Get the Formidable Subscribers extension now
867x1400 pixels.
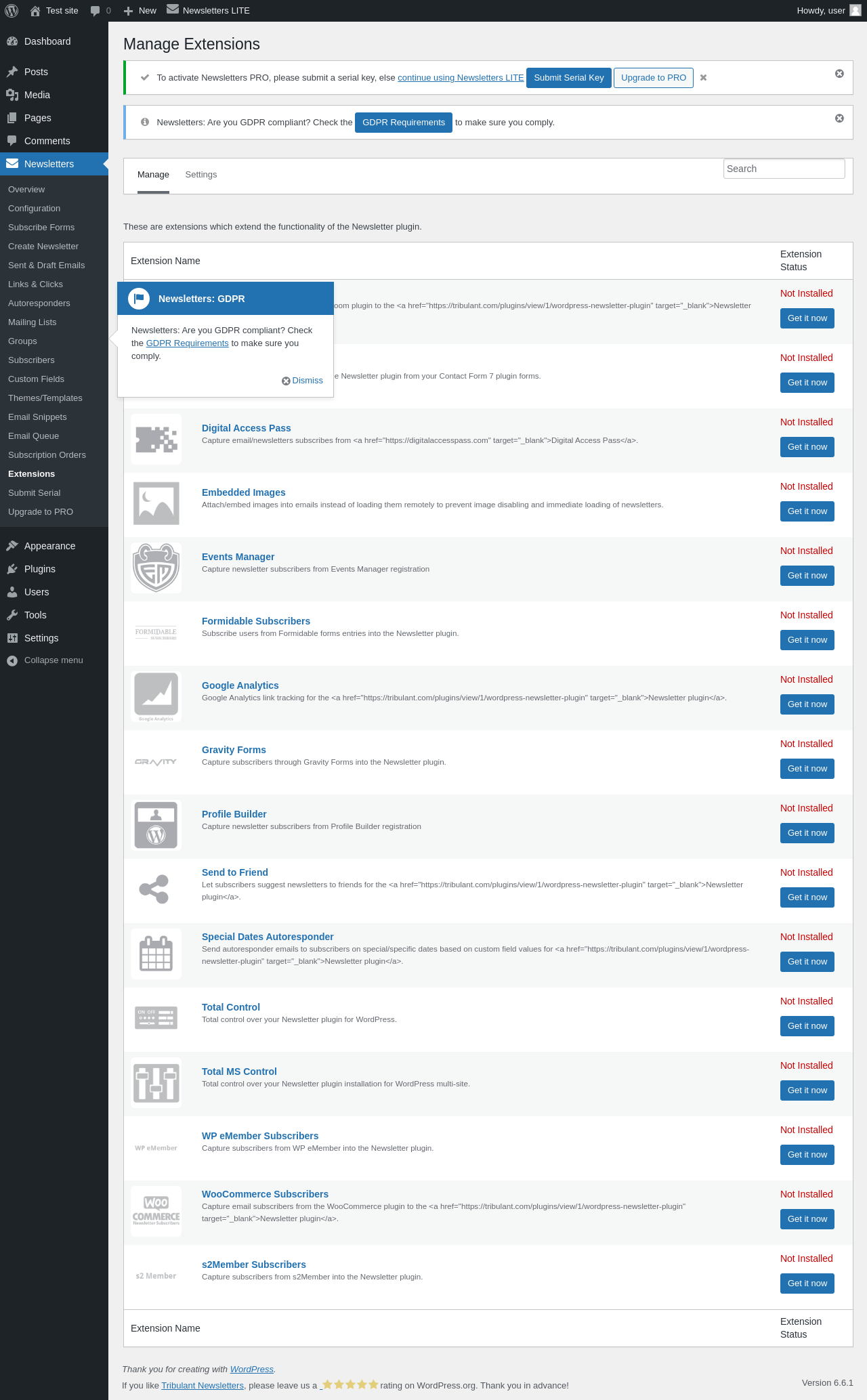[807, 640]
